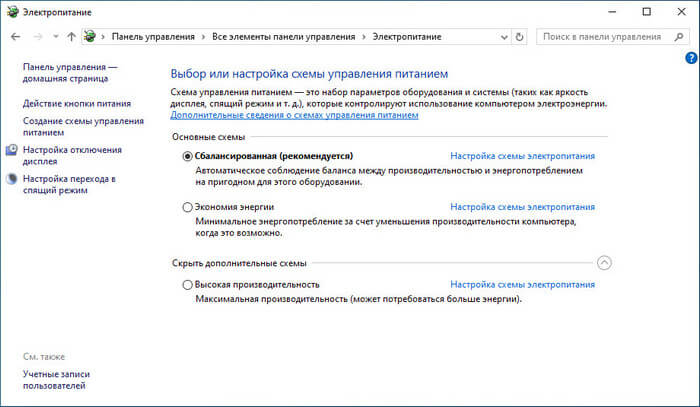Image resolution: width=700 pixels, height=407 pixels.
Task: Expand chevron after Панель управления breadcrumb
Action: [204, 37]
